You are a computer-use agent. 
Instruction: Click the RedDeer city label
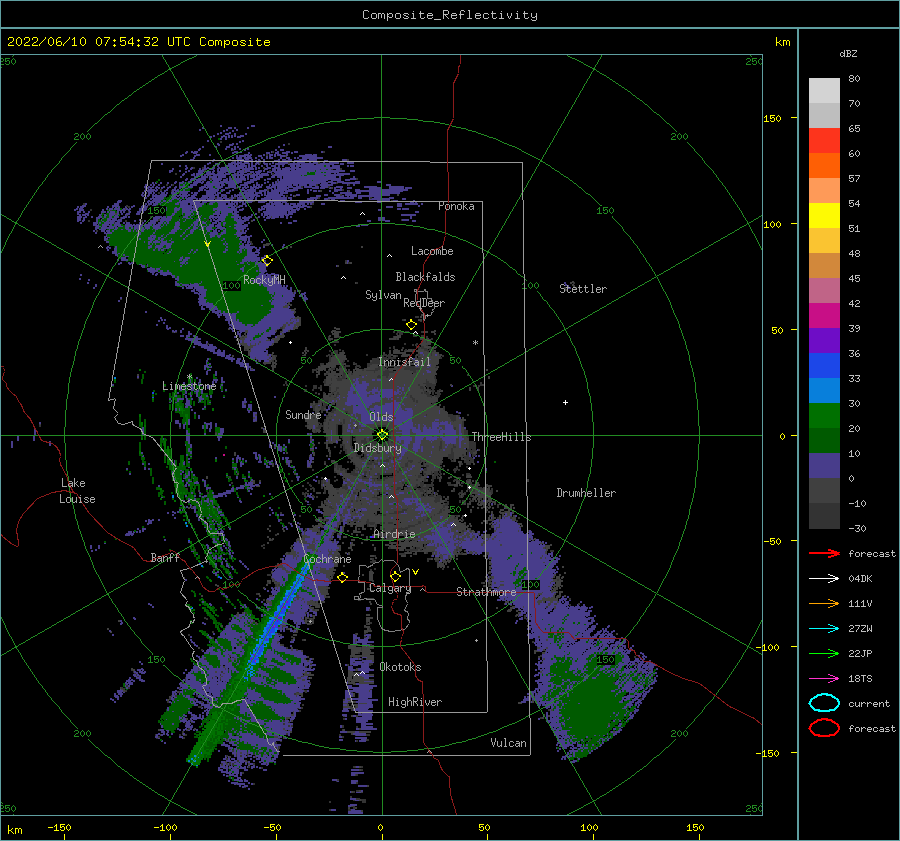tap(424, 303)
